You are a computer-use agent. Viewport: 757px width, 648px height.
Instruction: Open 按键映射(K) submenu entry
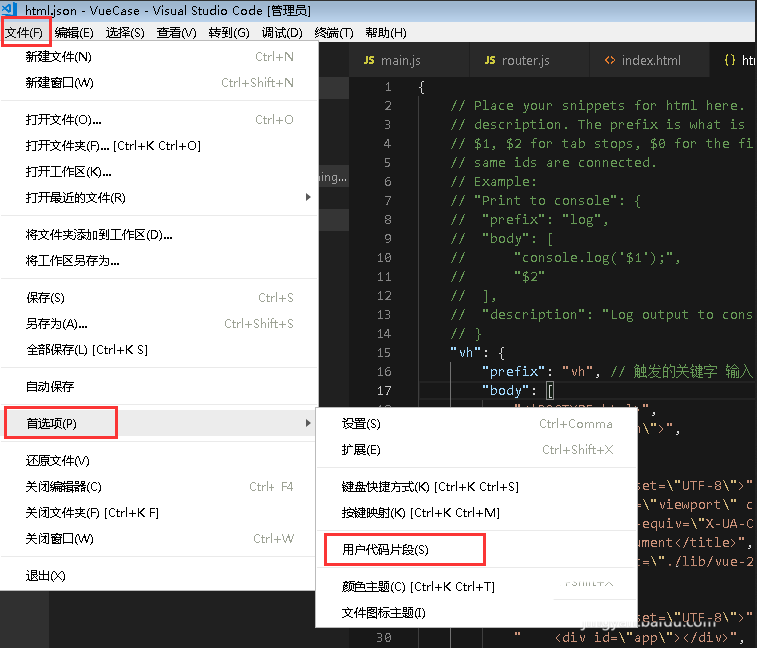tap(477, 513)
